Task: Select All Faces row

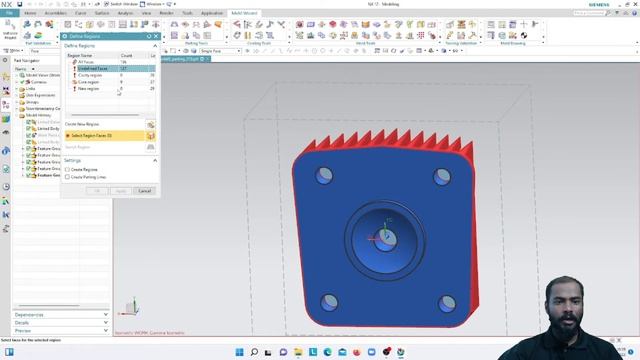Action: (111, 62)
